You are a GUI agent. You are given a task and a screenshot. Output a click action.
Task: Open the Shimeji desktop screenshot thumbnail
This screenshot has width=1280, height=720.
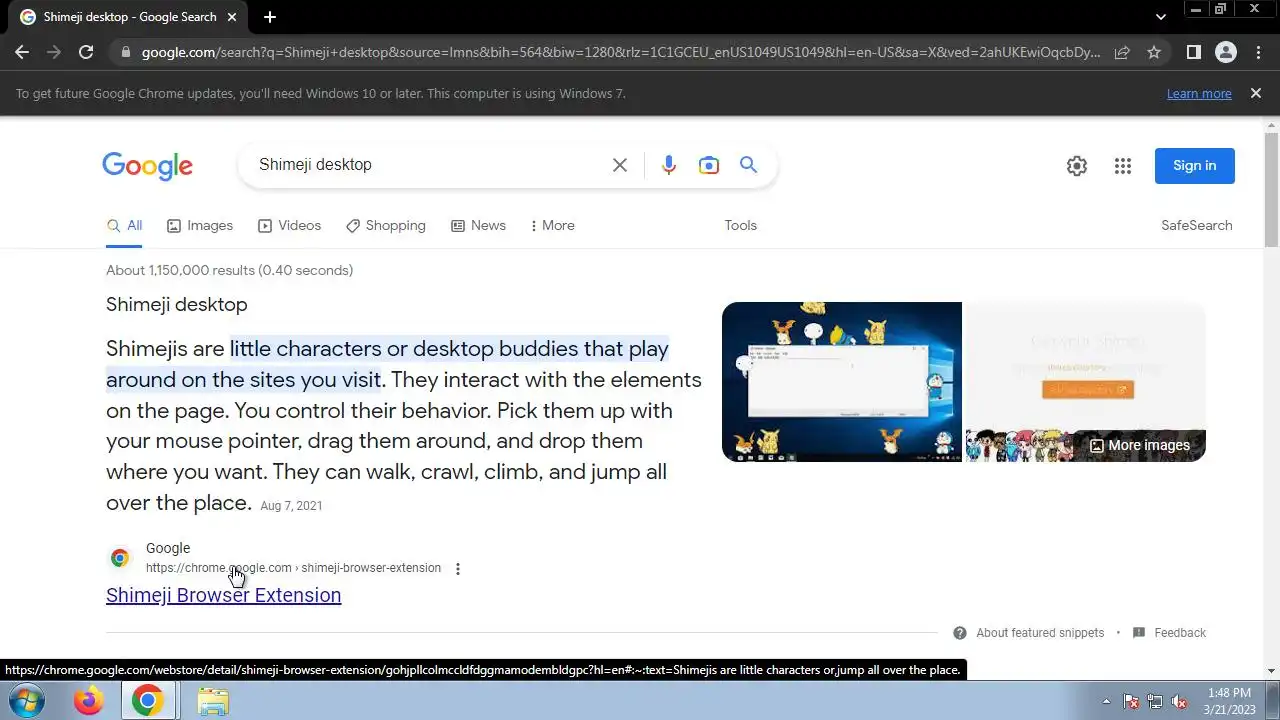click(x=842, y=382)
